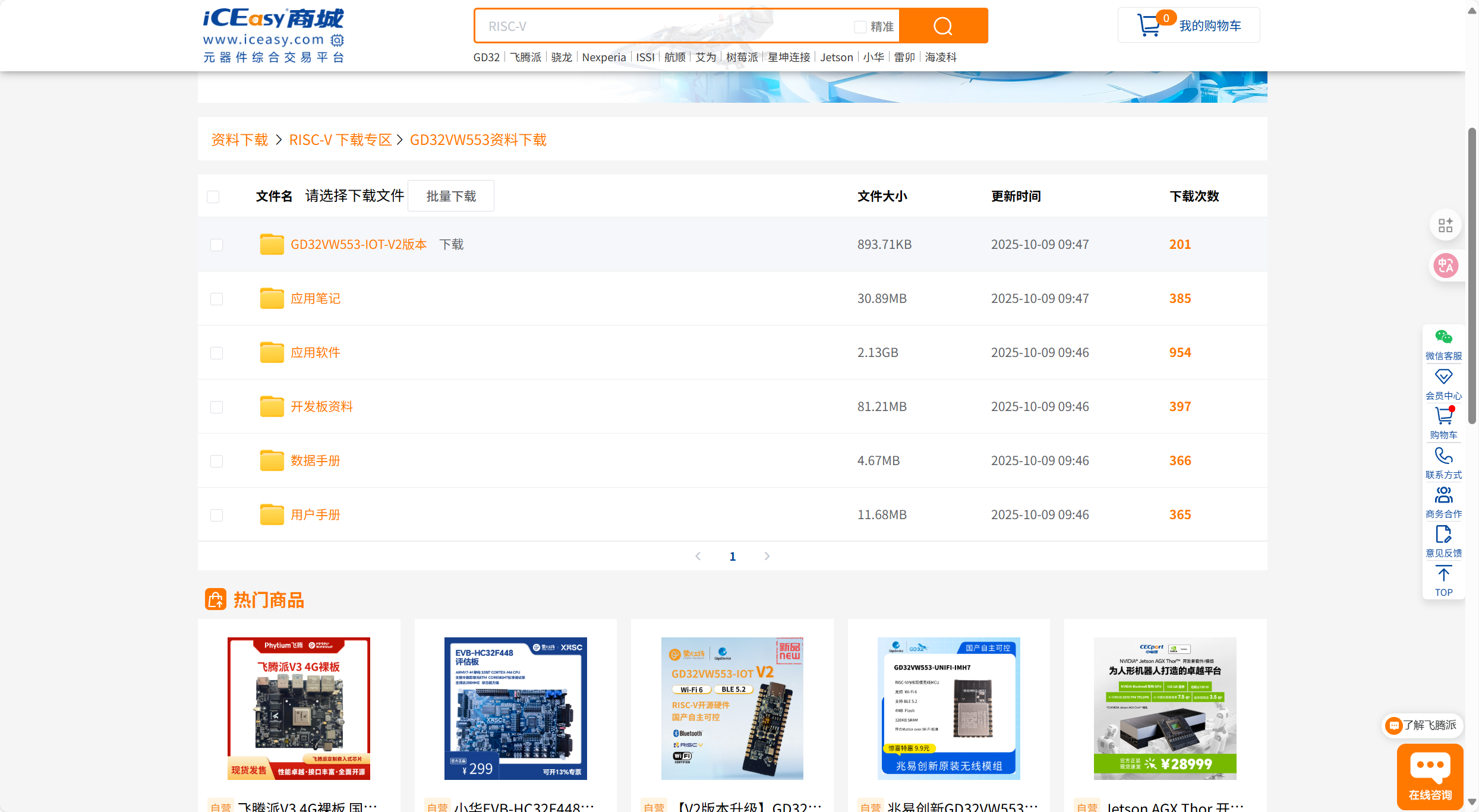Click the sidebar grid apps expander

tap(1445, 226)
